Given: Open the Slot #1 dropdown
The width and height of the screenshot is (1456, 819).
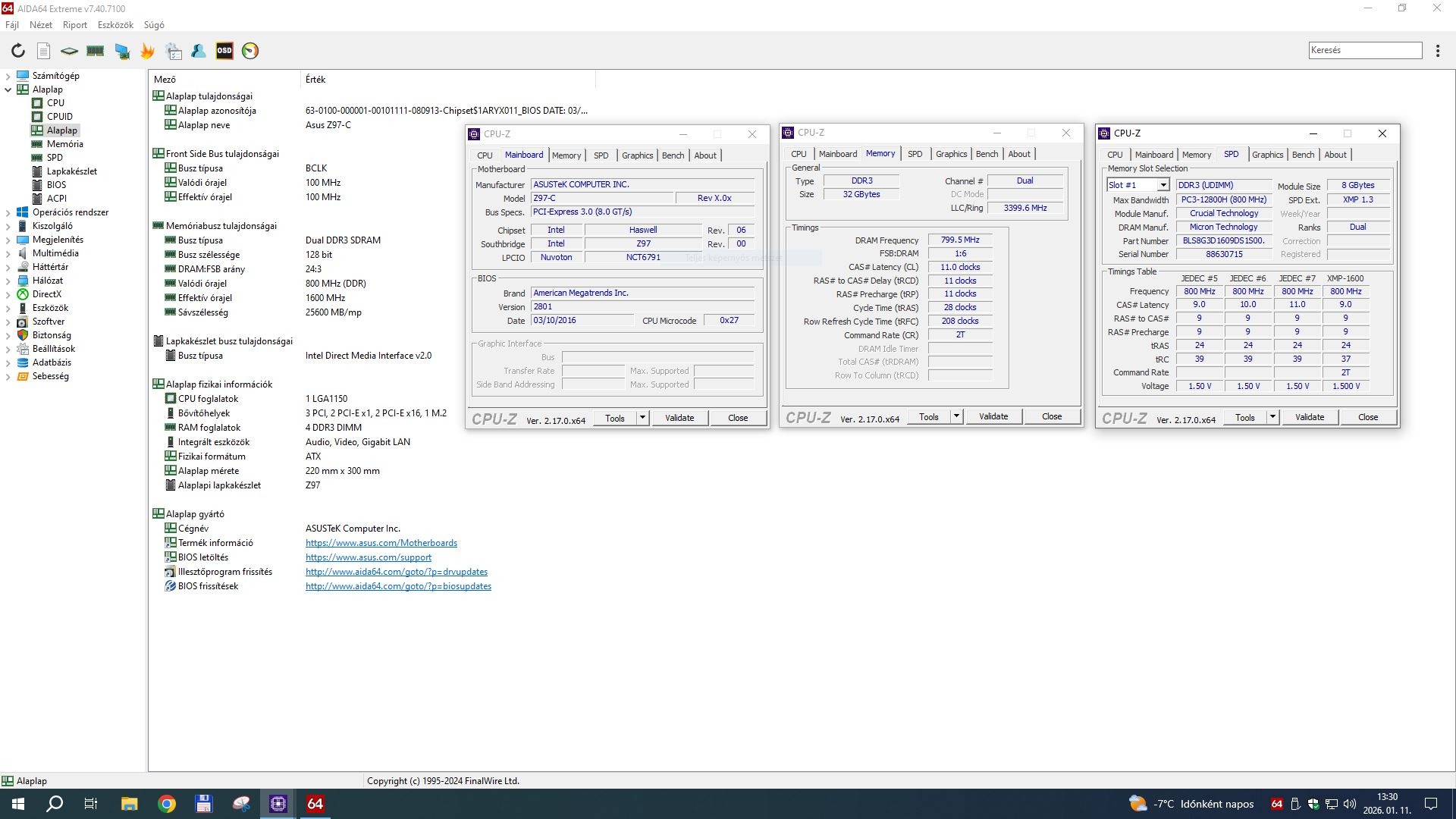Looking at the screenshot, I should 1163,185.
